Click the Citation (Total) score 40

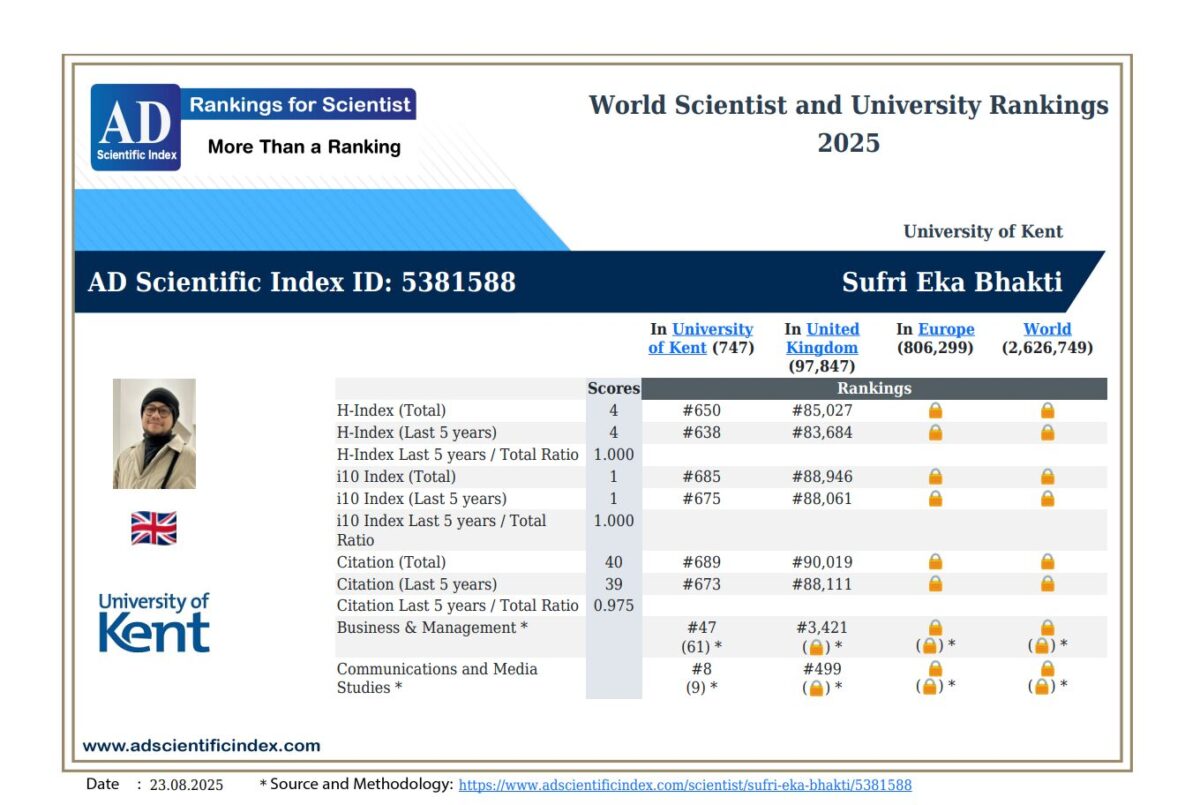click(613, 562)
